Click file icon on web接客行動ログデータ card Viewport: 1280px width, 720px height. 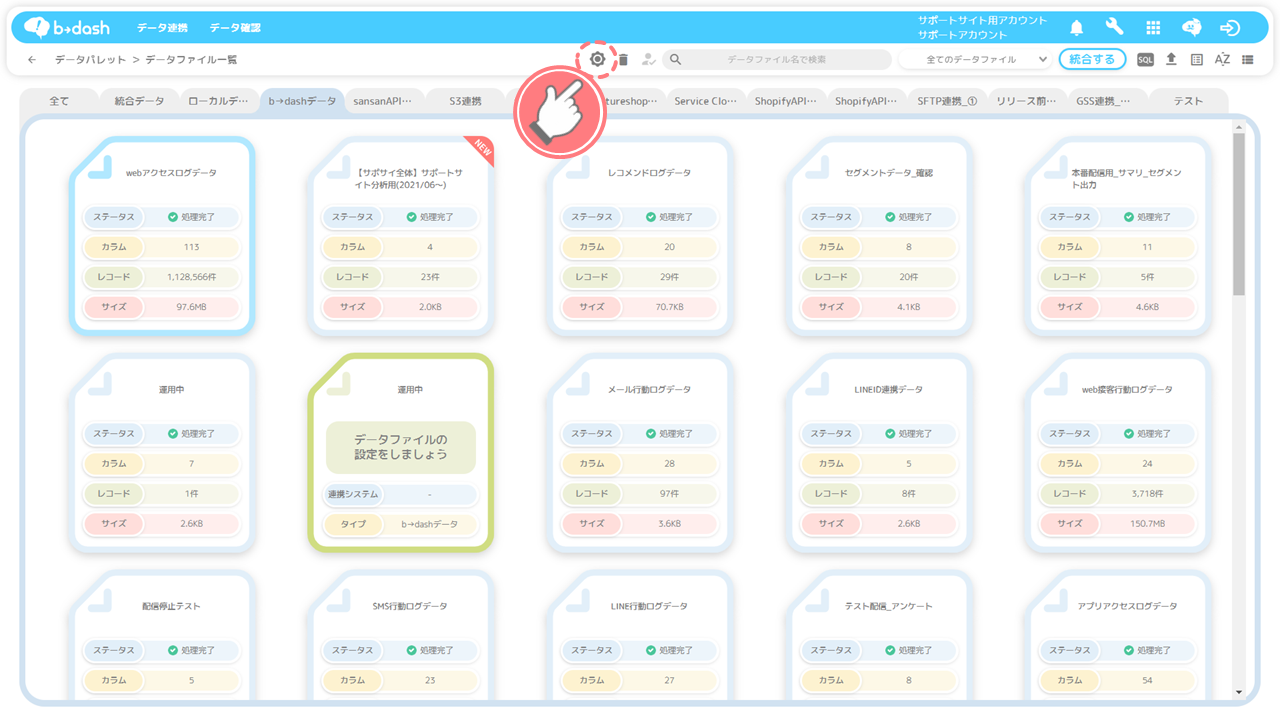click(x=1056, y=383)
